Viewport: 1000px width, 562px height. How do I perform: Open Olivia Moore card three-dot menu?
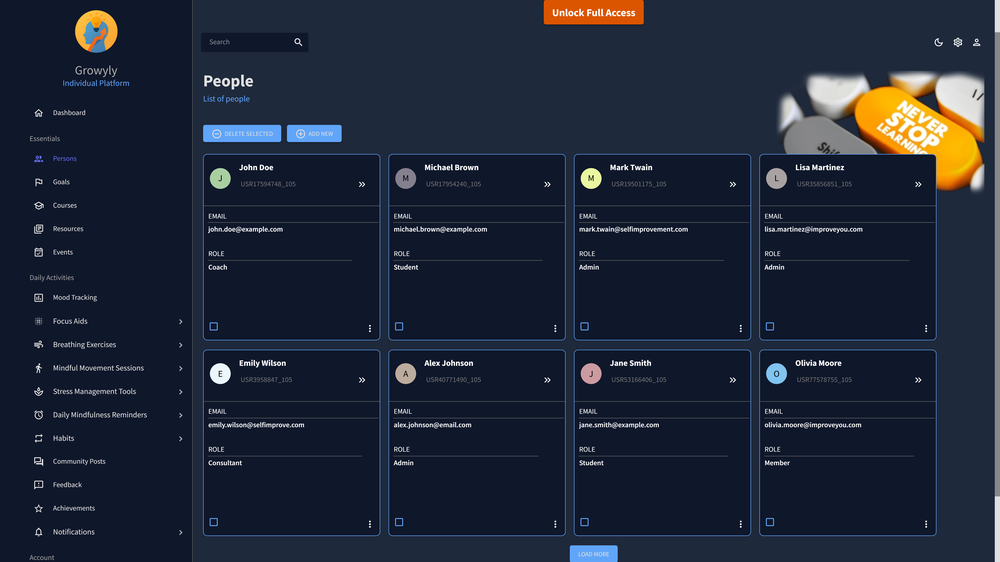coord(926,524)
